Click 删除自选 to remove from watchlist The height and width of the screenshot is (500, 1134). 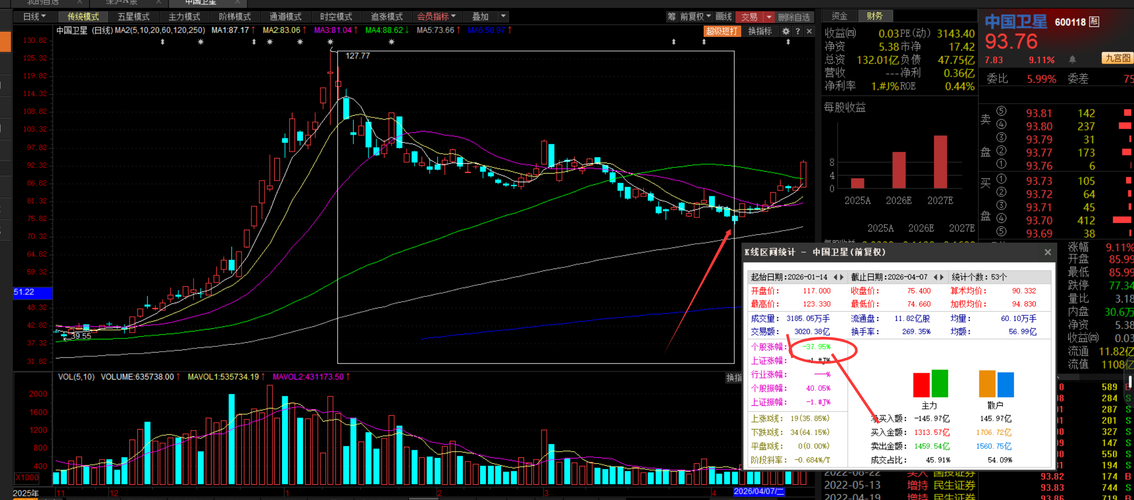(x=795, y=16)
